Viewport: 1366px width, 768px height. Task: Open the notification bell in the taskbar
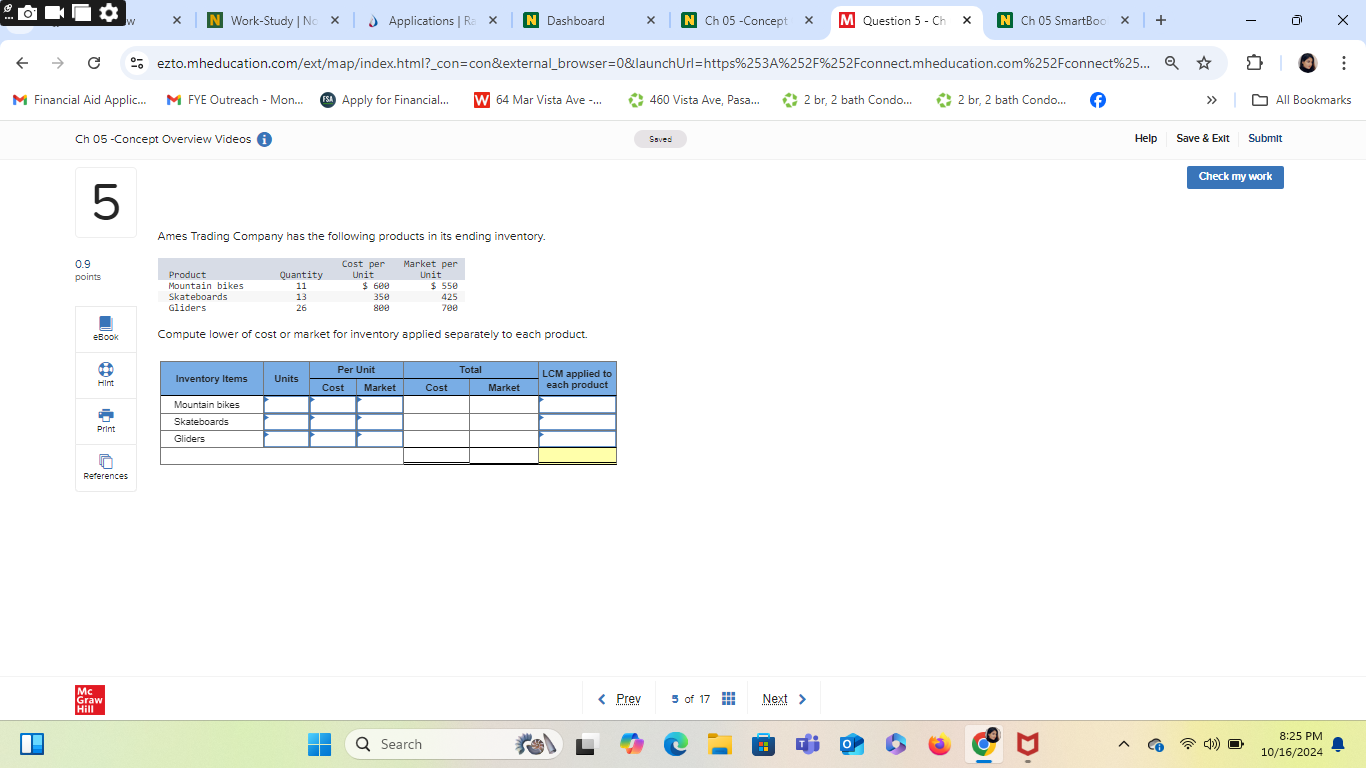pos(1338,744)
